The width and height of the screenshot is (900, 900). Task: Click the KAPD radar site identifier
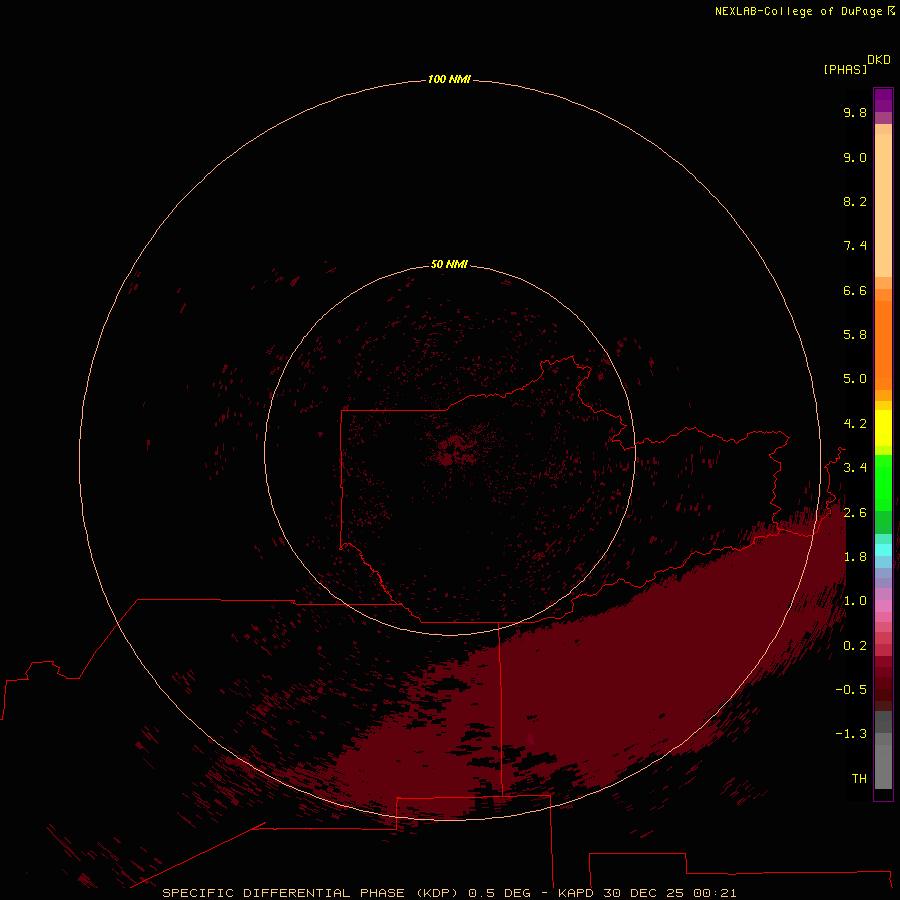coord(576,893)
